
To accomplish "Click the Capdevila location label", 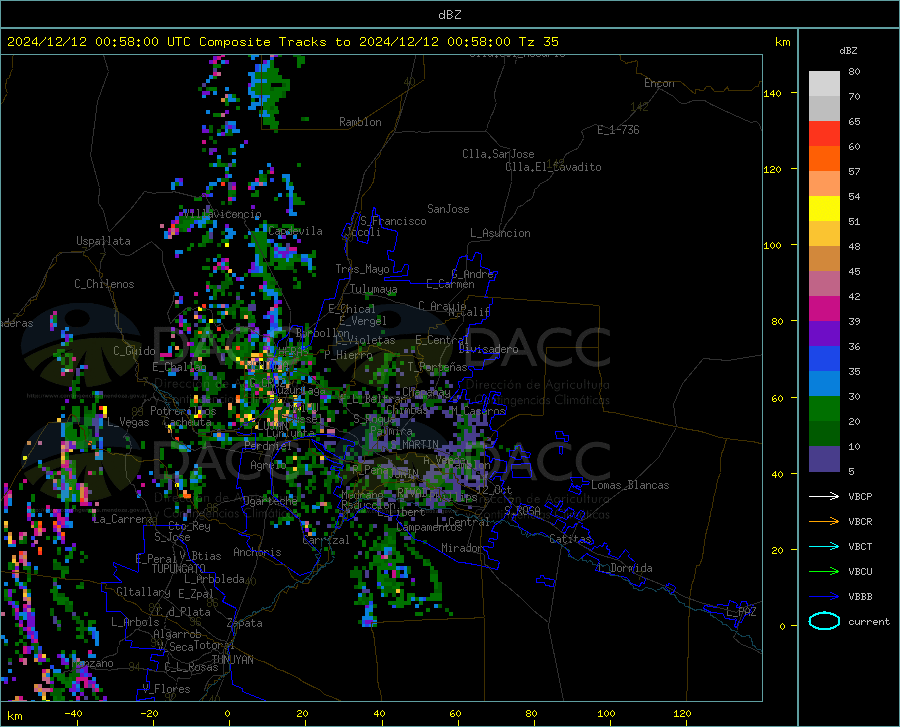I will click(x=295, y=231).
